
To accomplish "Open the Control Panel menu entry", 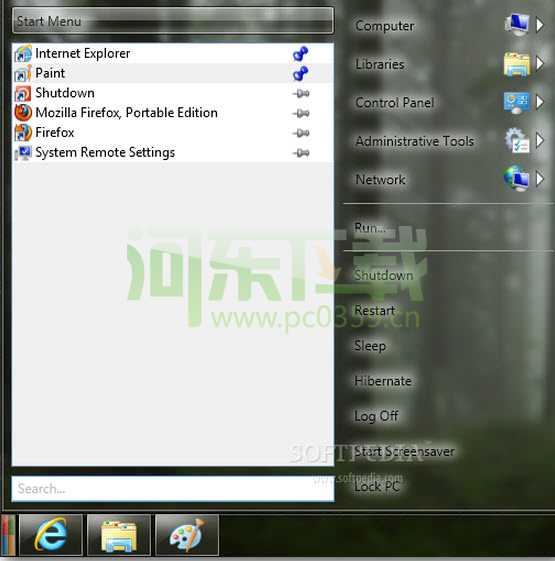I will pos(394,103).
